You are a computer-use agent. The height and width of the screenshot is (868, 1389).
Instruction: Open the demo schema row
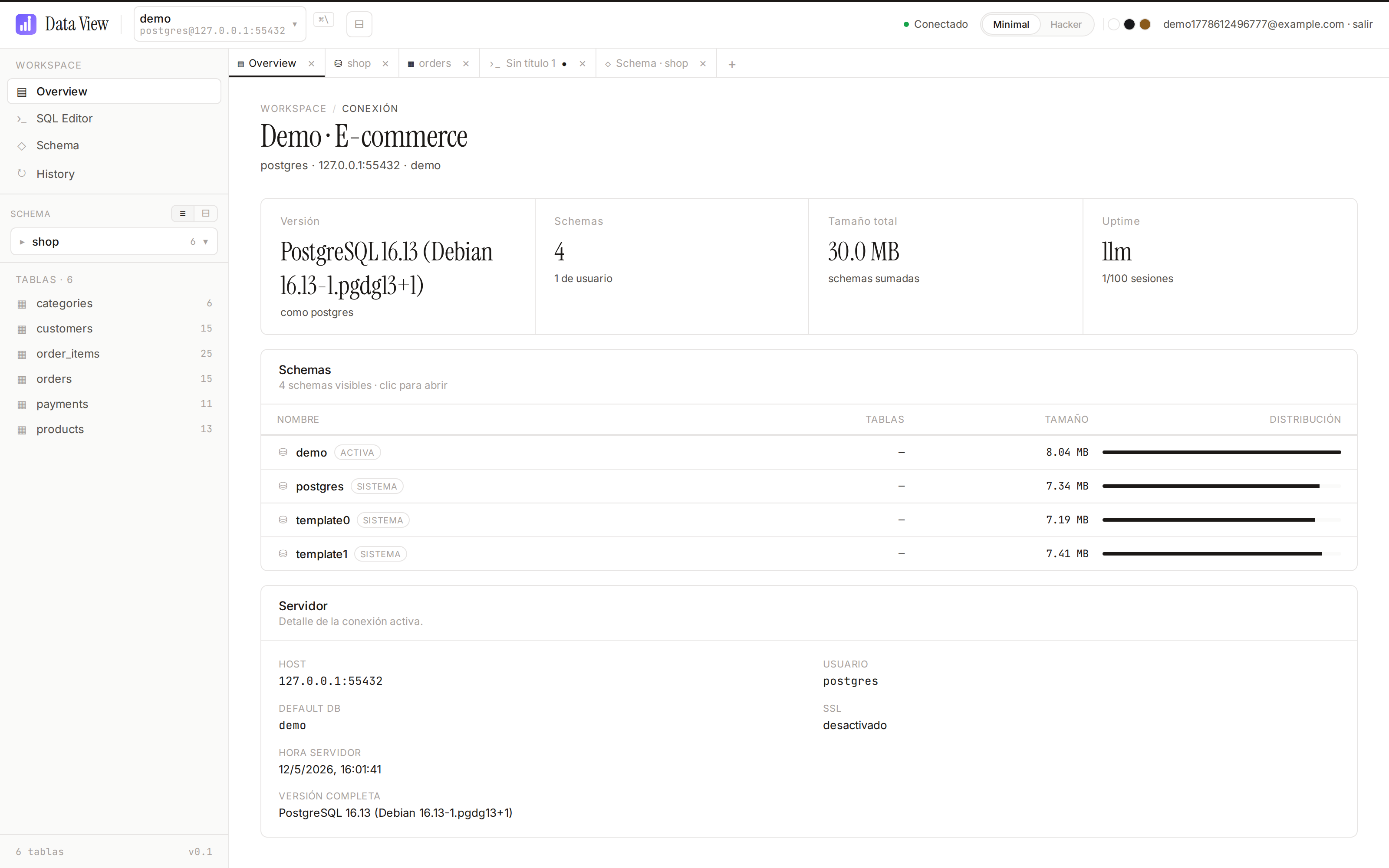point(809,452)
